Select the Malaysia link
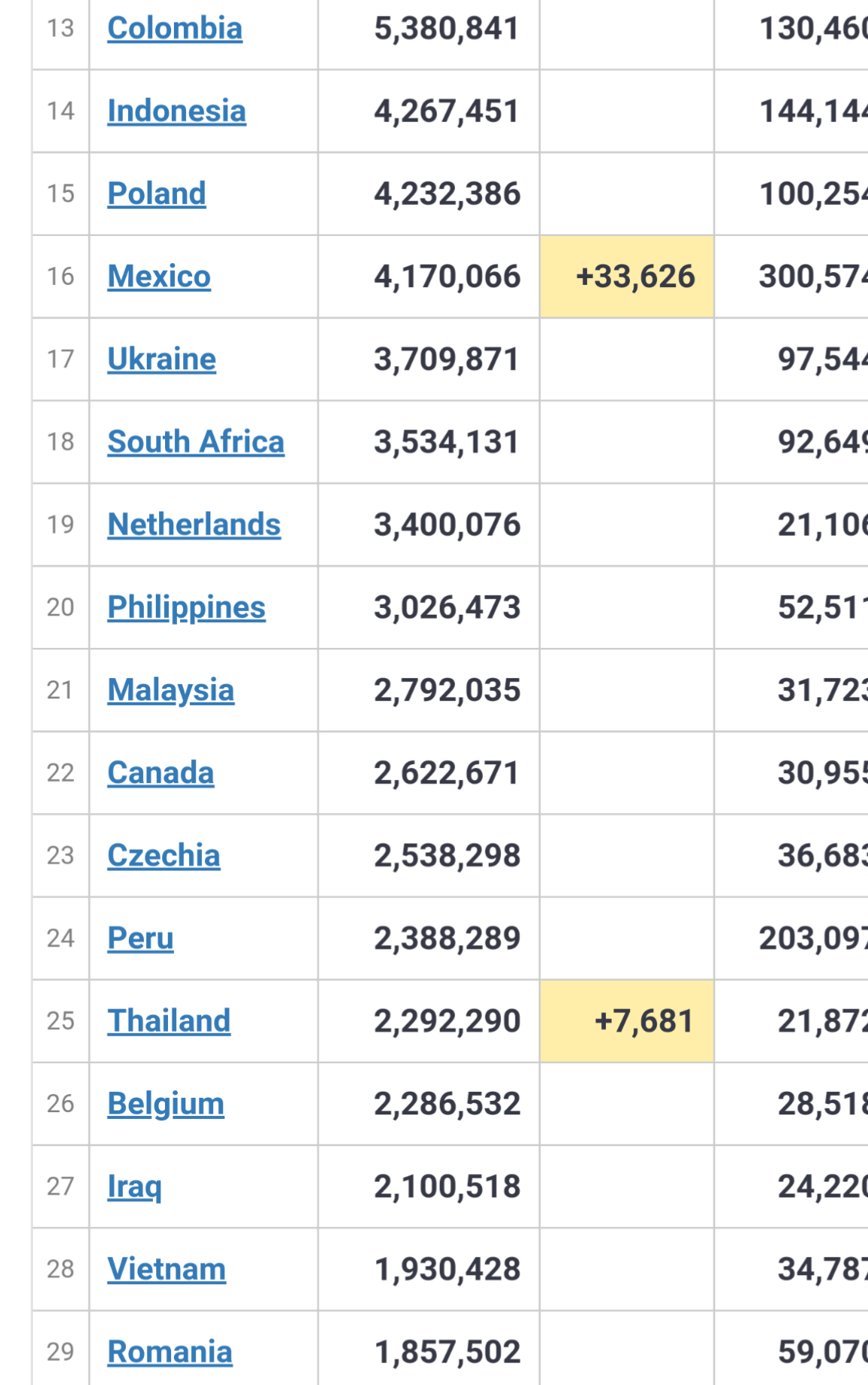 pyautogui.click(x=170, y=690)
